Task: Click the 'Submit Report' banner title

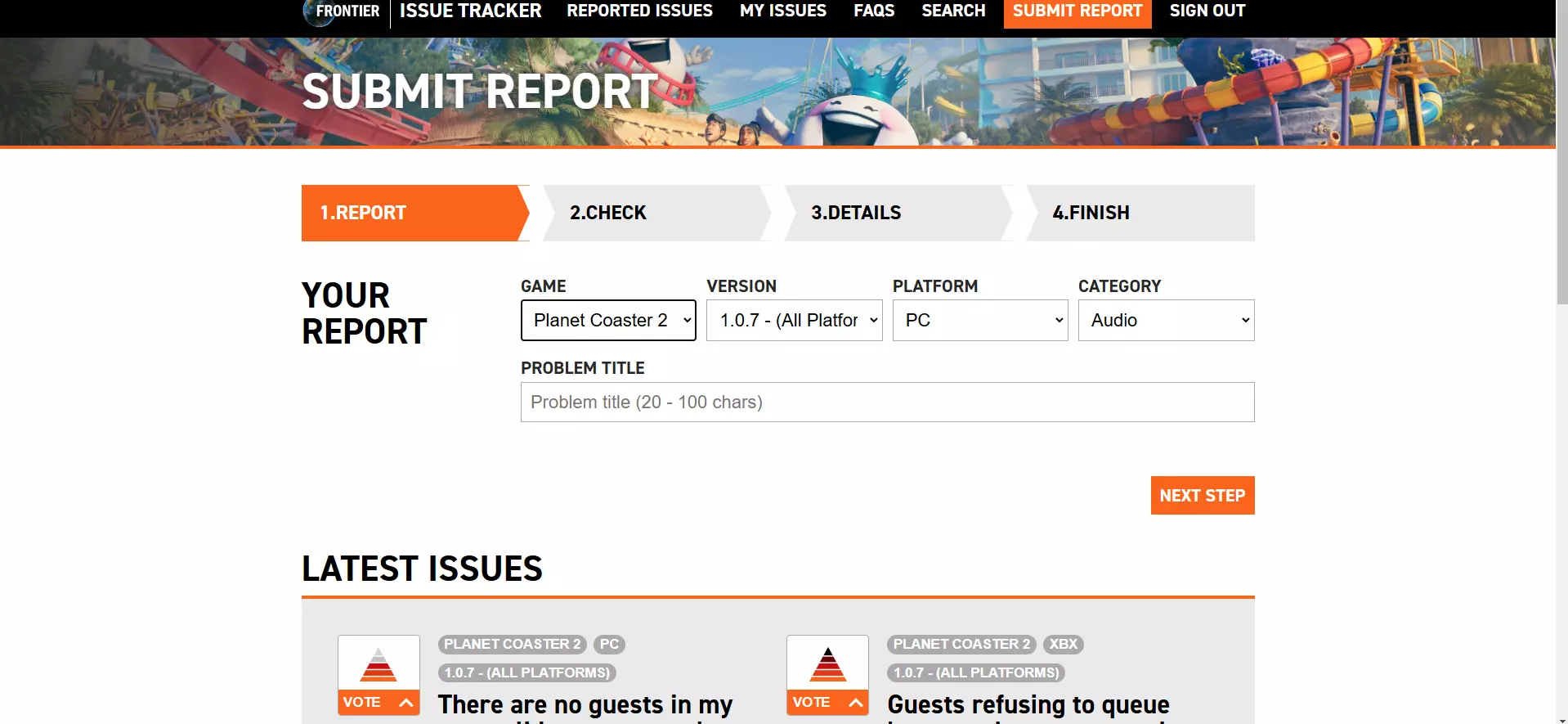Action: click(480, 91)
